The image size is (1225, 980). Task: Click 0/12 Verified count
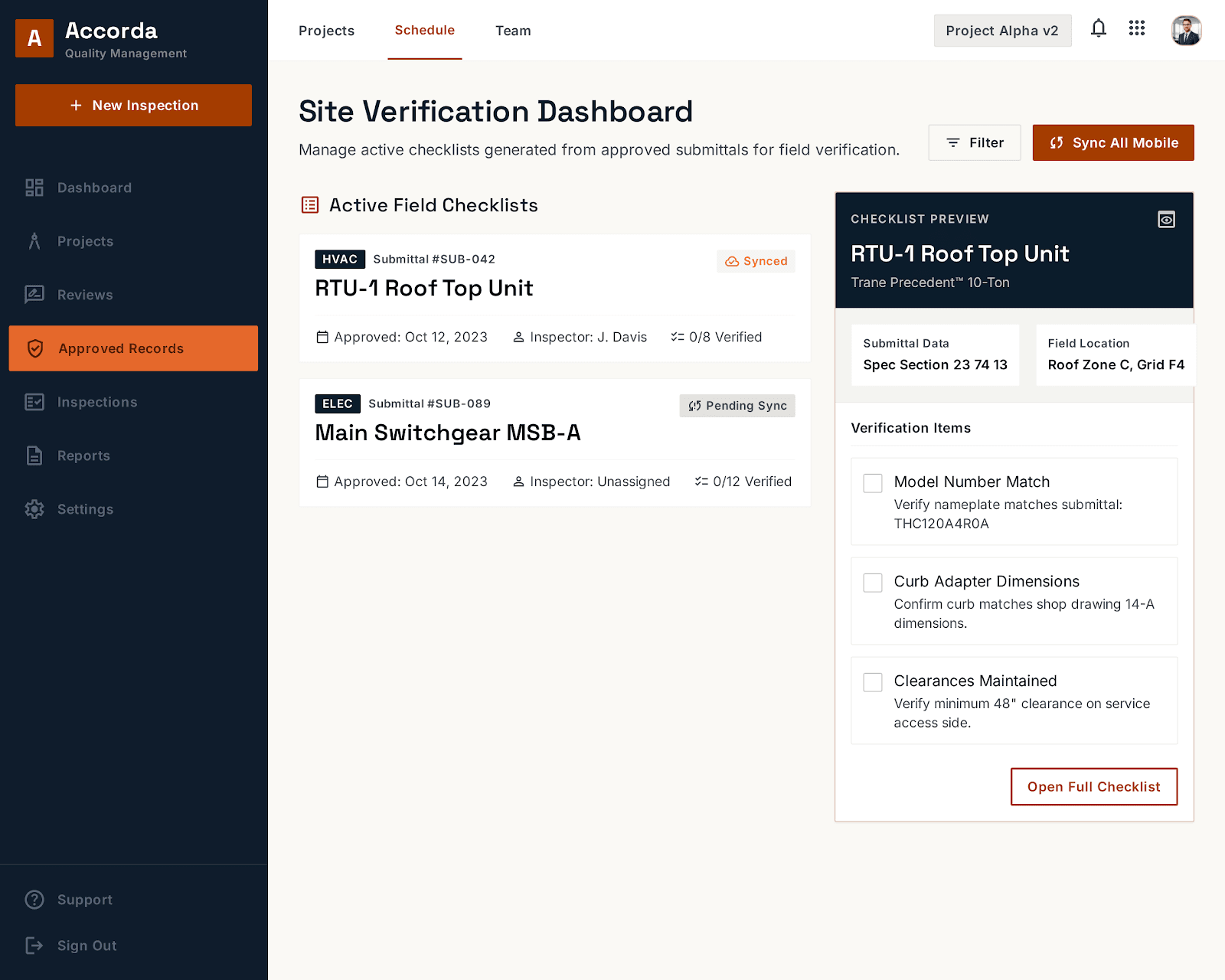(743, 482)
